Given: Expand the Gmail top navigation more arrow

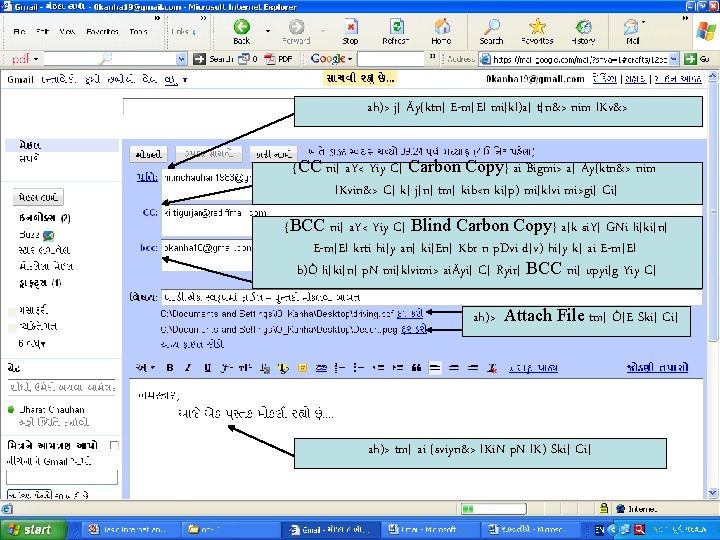Looking at the screenshot, I should point(185,79).
